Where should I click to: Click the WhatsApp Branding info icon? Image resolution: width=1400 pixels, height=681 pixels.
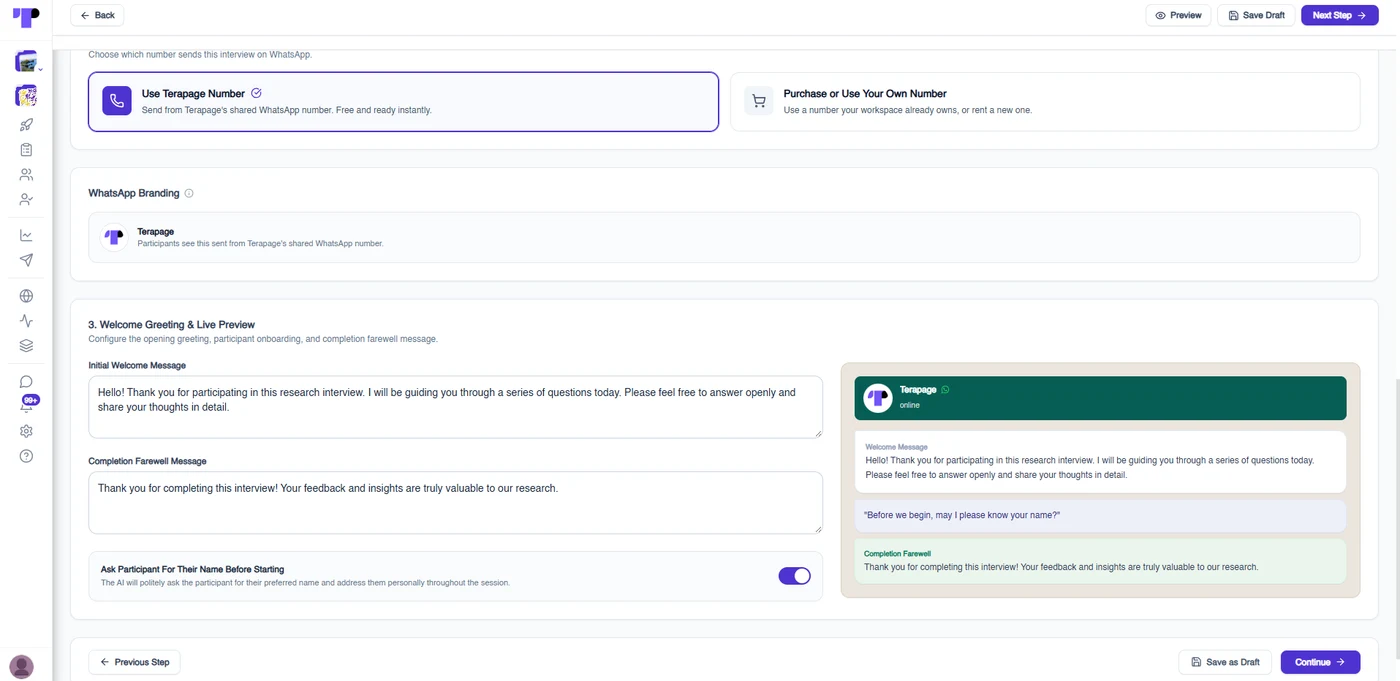tap(189, 193)
